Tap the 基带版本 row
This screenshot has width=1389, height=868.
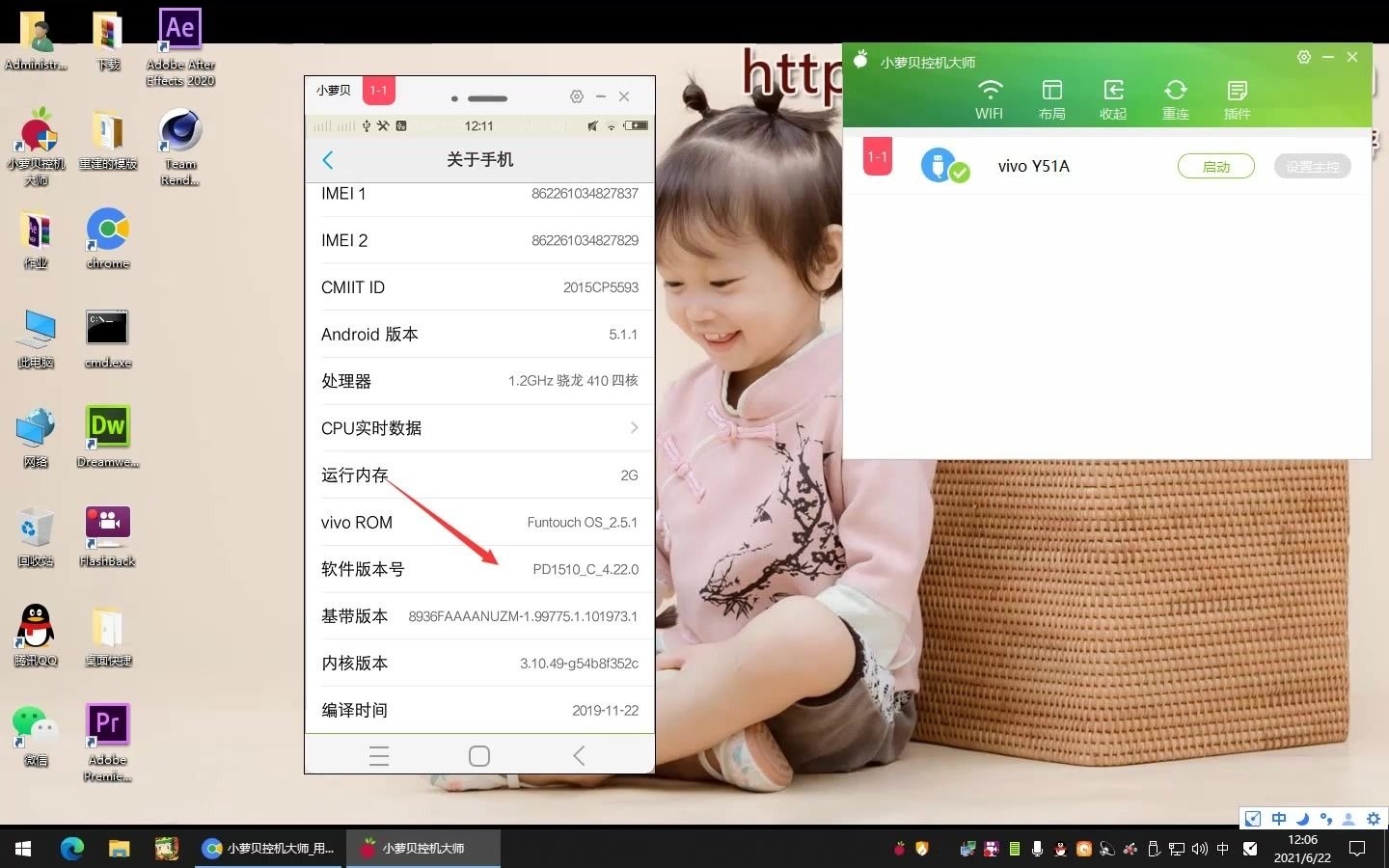(x=479, y=616)
